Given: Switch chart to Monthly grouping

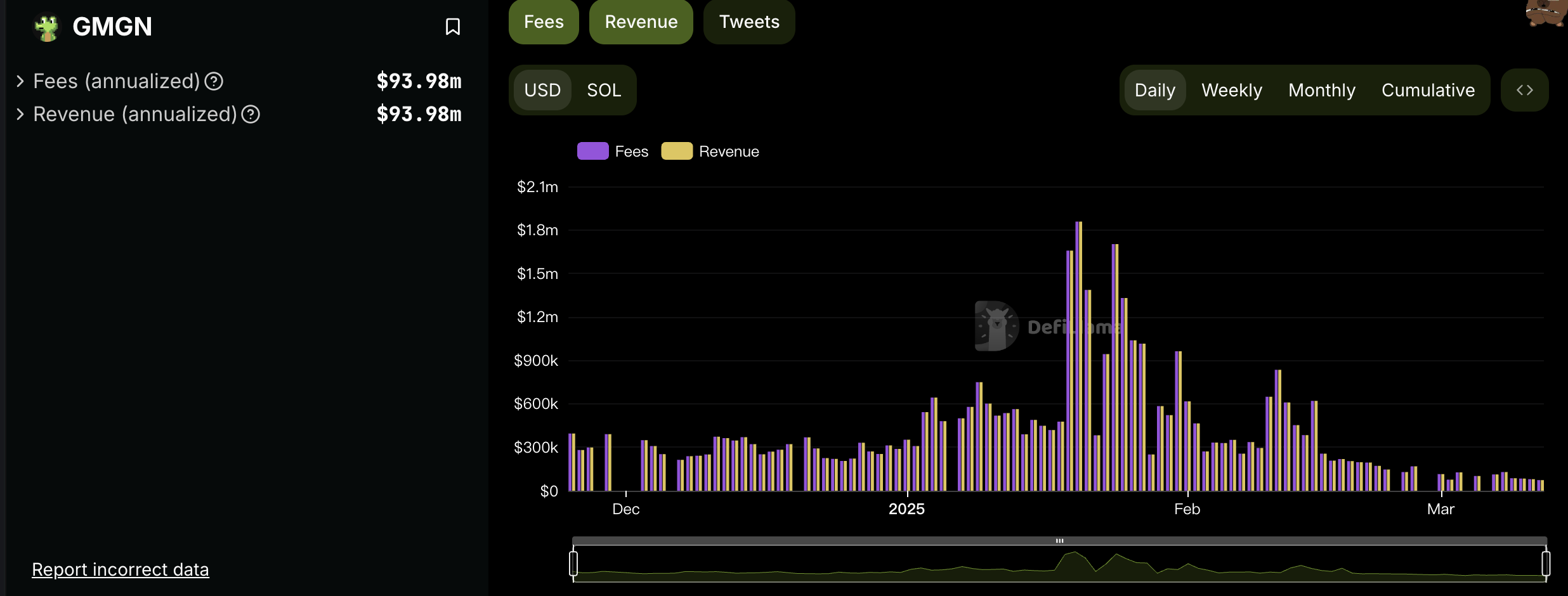Looking at the screenshot, I should click(x=1321, y=90).
